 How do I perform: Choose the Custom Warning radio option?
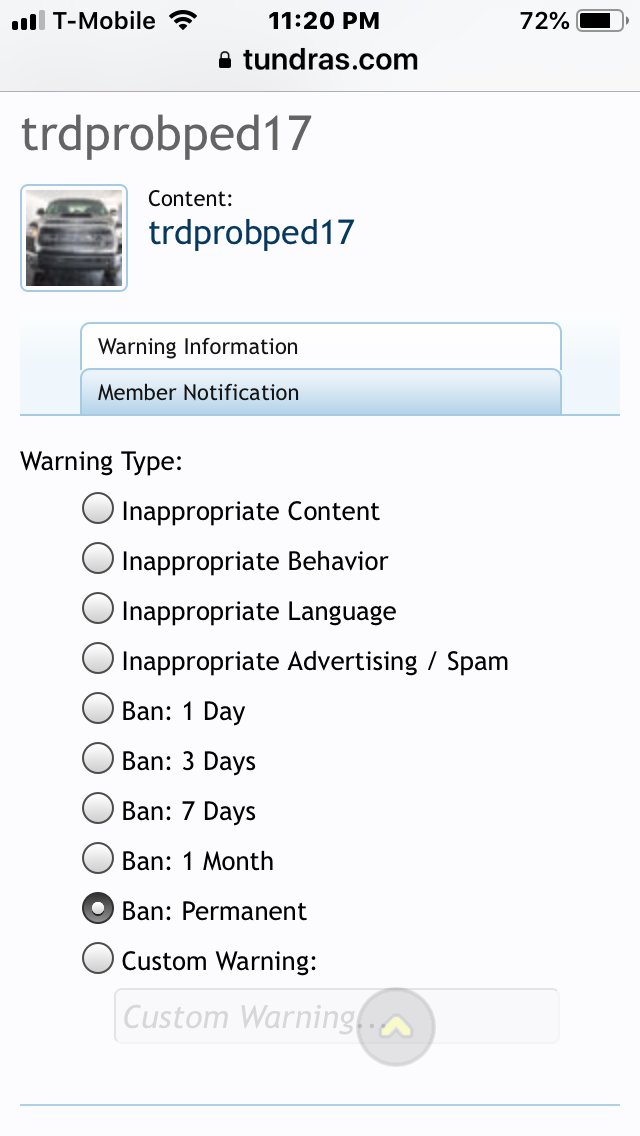pyautogui.click(x=98, y=958)
